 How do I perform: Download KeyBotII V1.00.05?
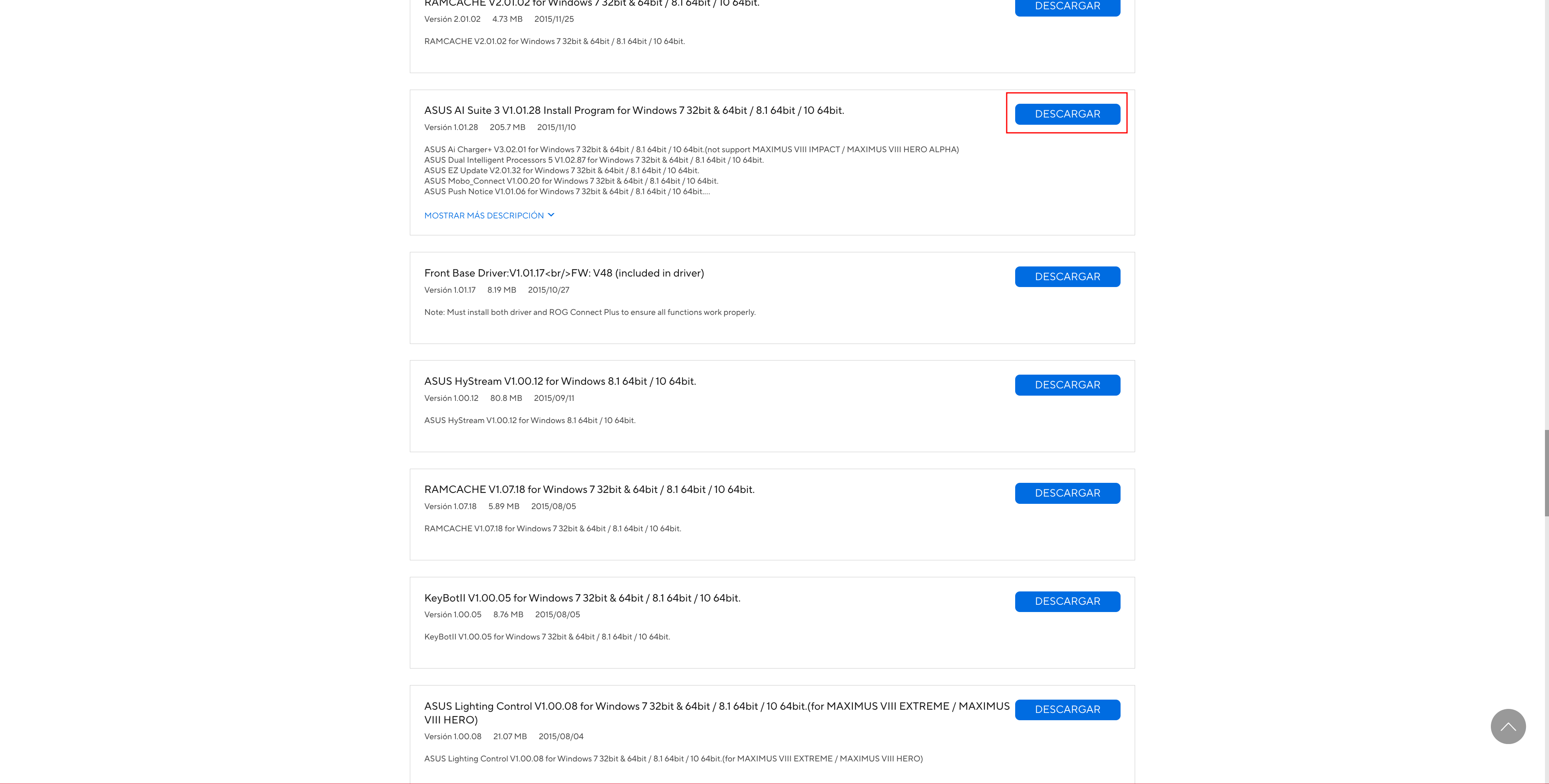pyautogui.click(x=1067, y=601)
